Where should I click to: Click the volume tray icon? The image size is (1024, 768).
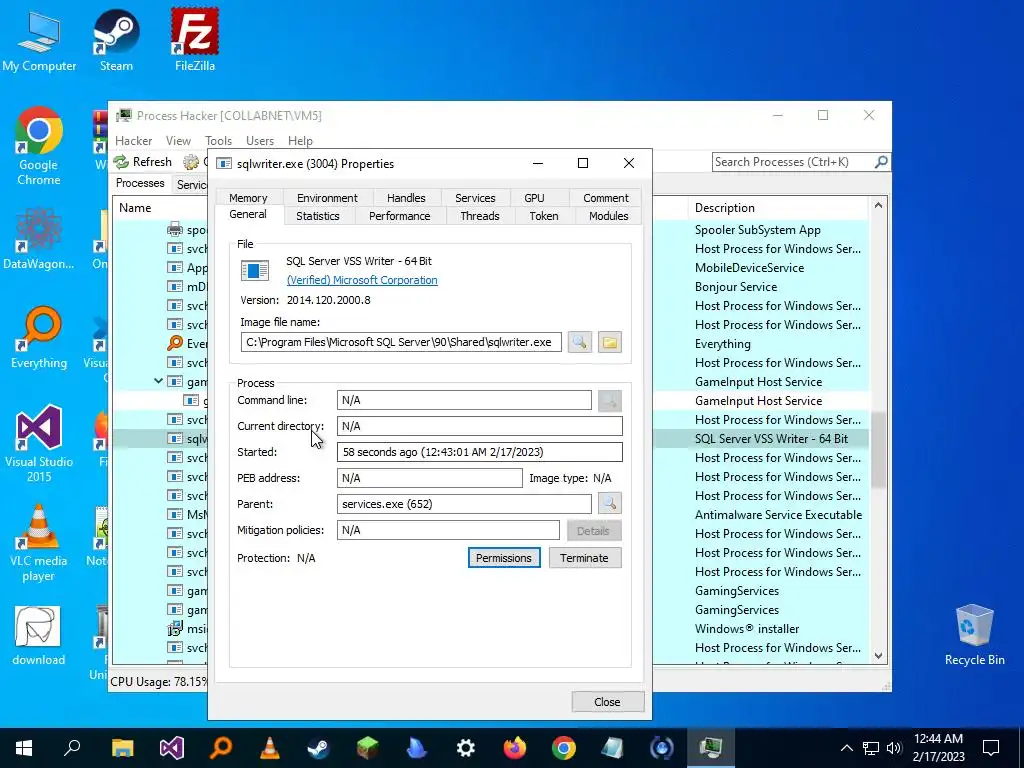pyautogui.click(x=894, y=748)
